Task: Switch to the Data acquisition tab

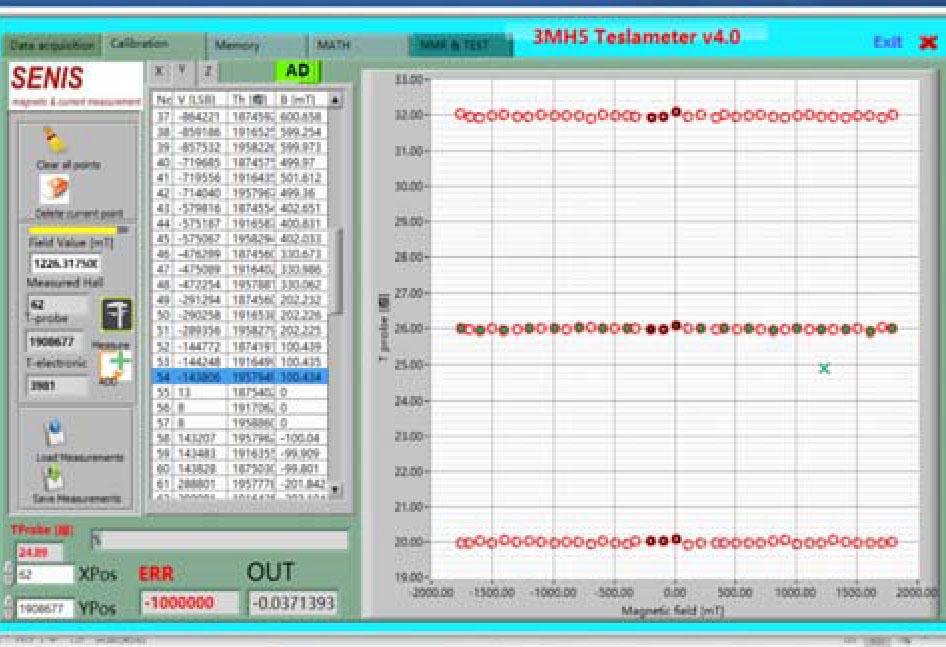Action: point(50,46)
